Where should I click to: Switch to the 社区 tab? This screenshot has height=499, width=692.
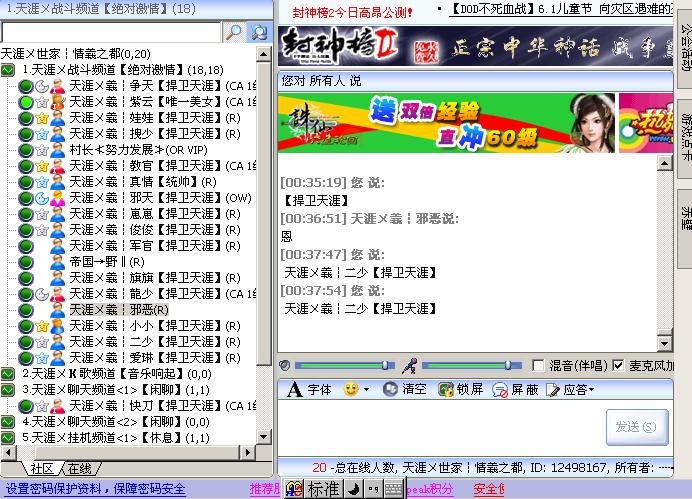(42, 469)
